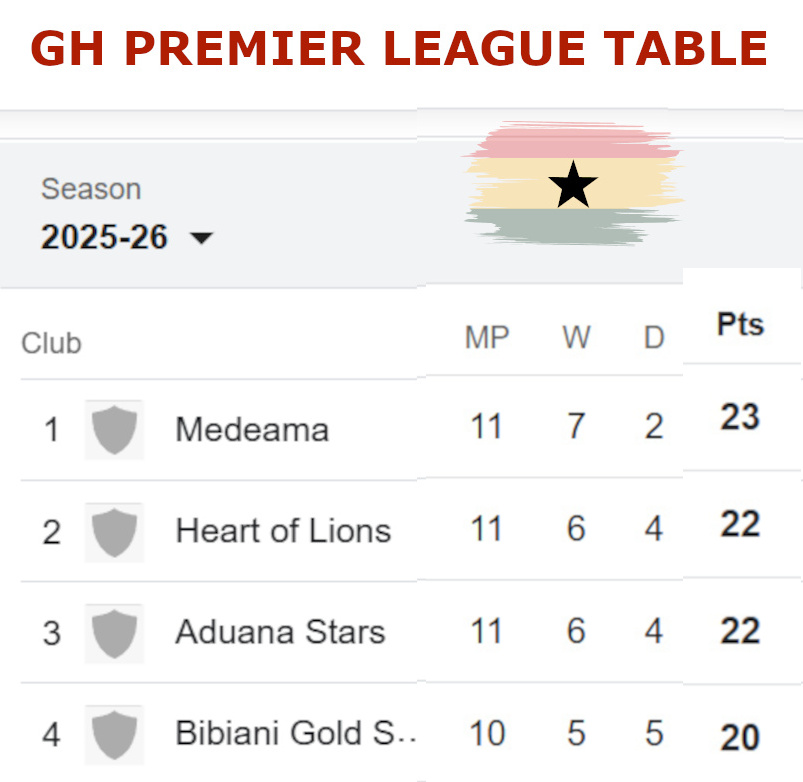This screenshot has width=803, height=782.
Task: Click the Ghana flag star graphic
Action: pos(573,186)
